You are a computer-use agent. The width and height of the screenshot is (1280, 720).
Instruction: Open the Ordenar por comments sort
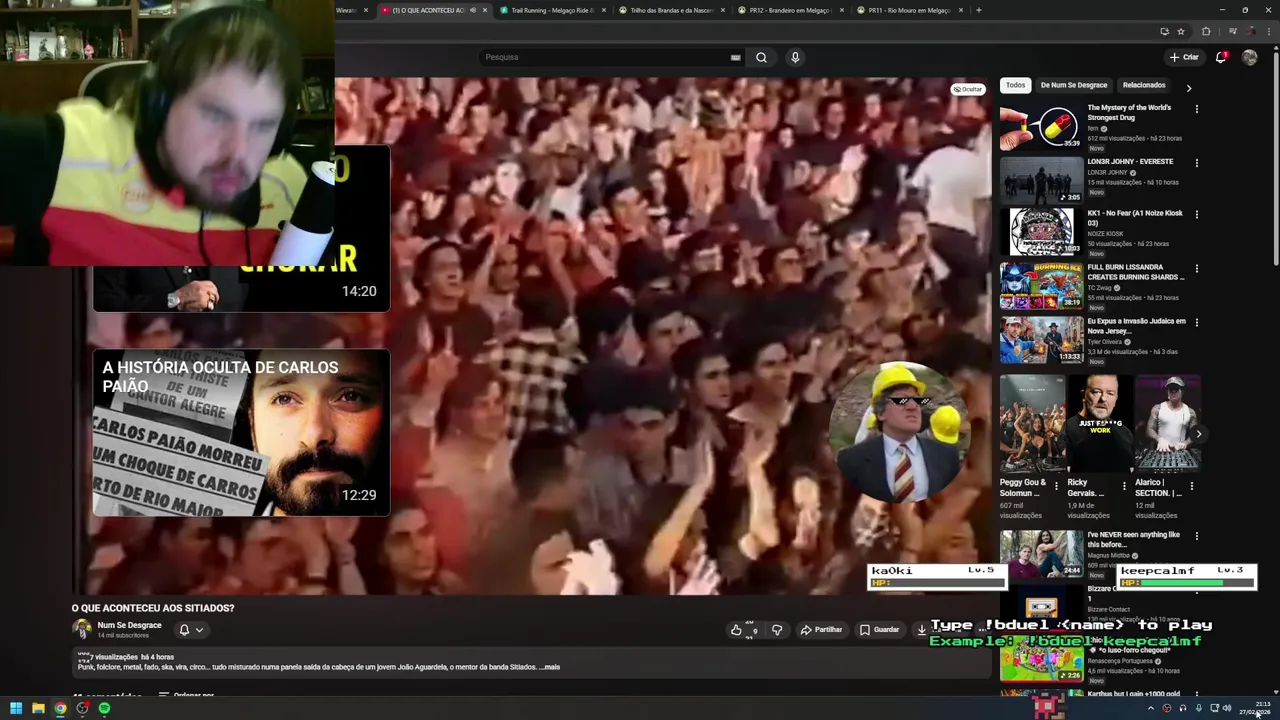coord(186,695)
